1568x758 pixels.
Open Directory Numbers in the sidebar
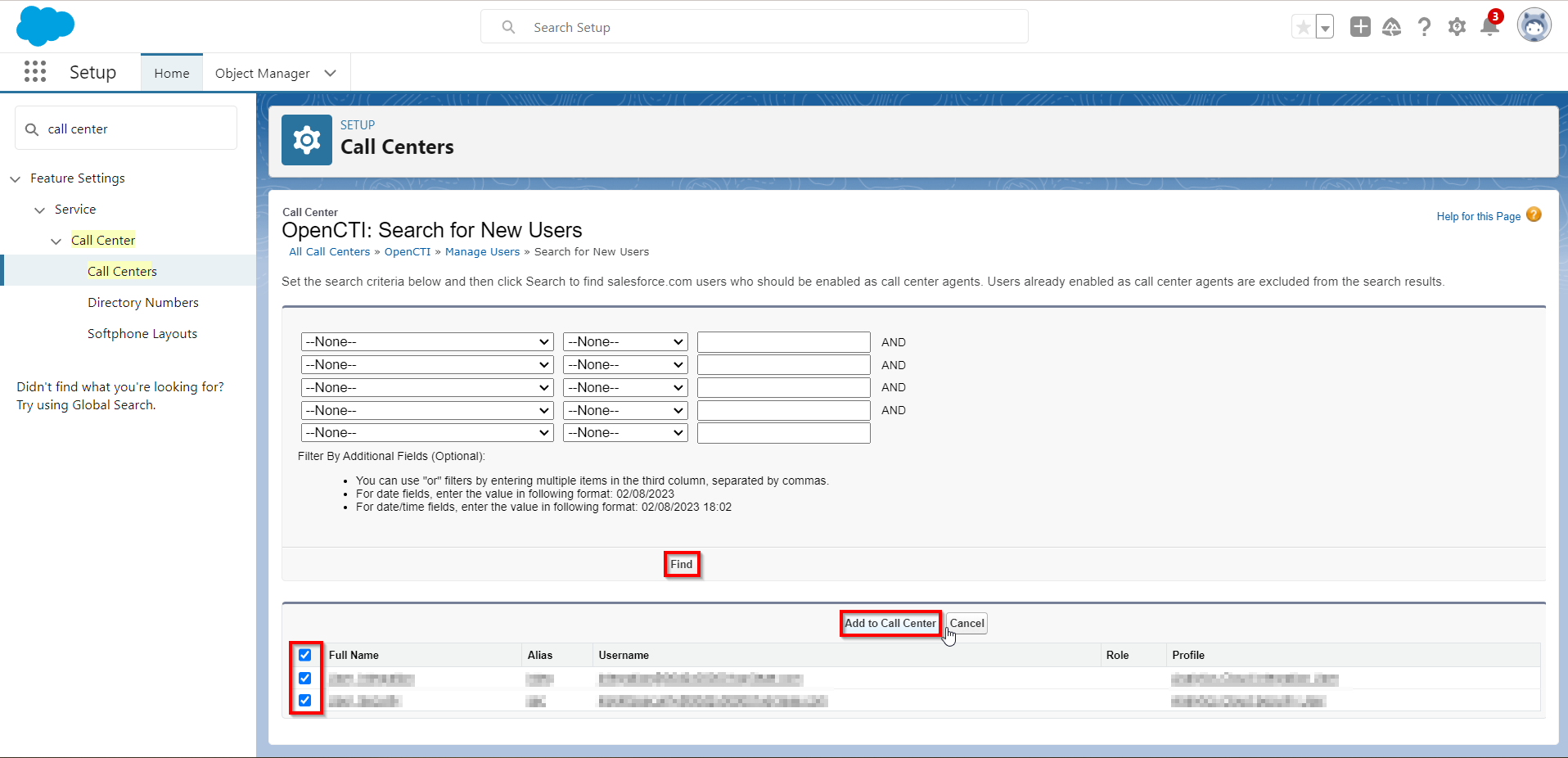[143, 302]
